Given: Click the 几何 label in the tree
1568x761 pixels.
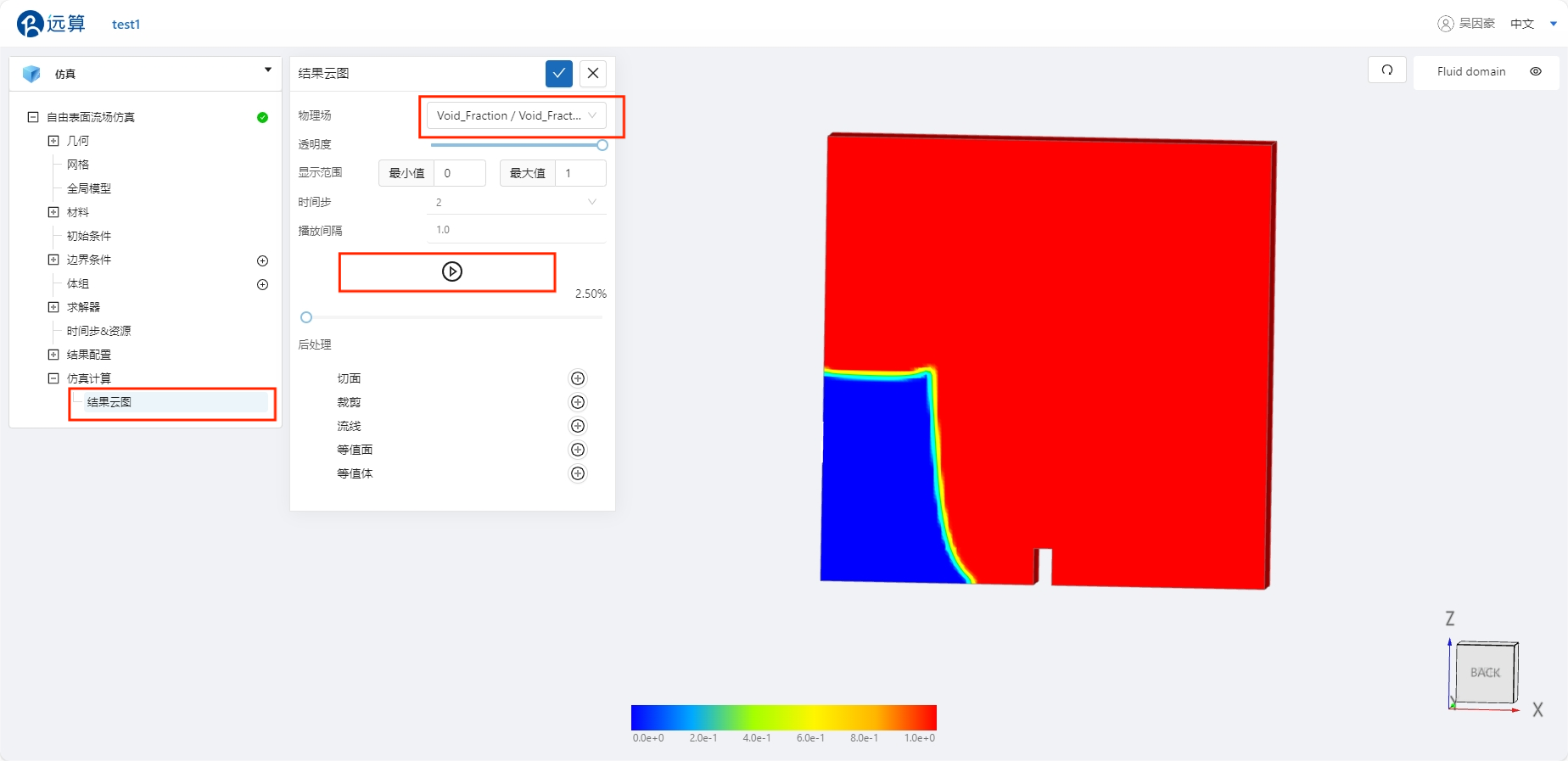Looking at the screenshot, I should [x=78, y=141].
